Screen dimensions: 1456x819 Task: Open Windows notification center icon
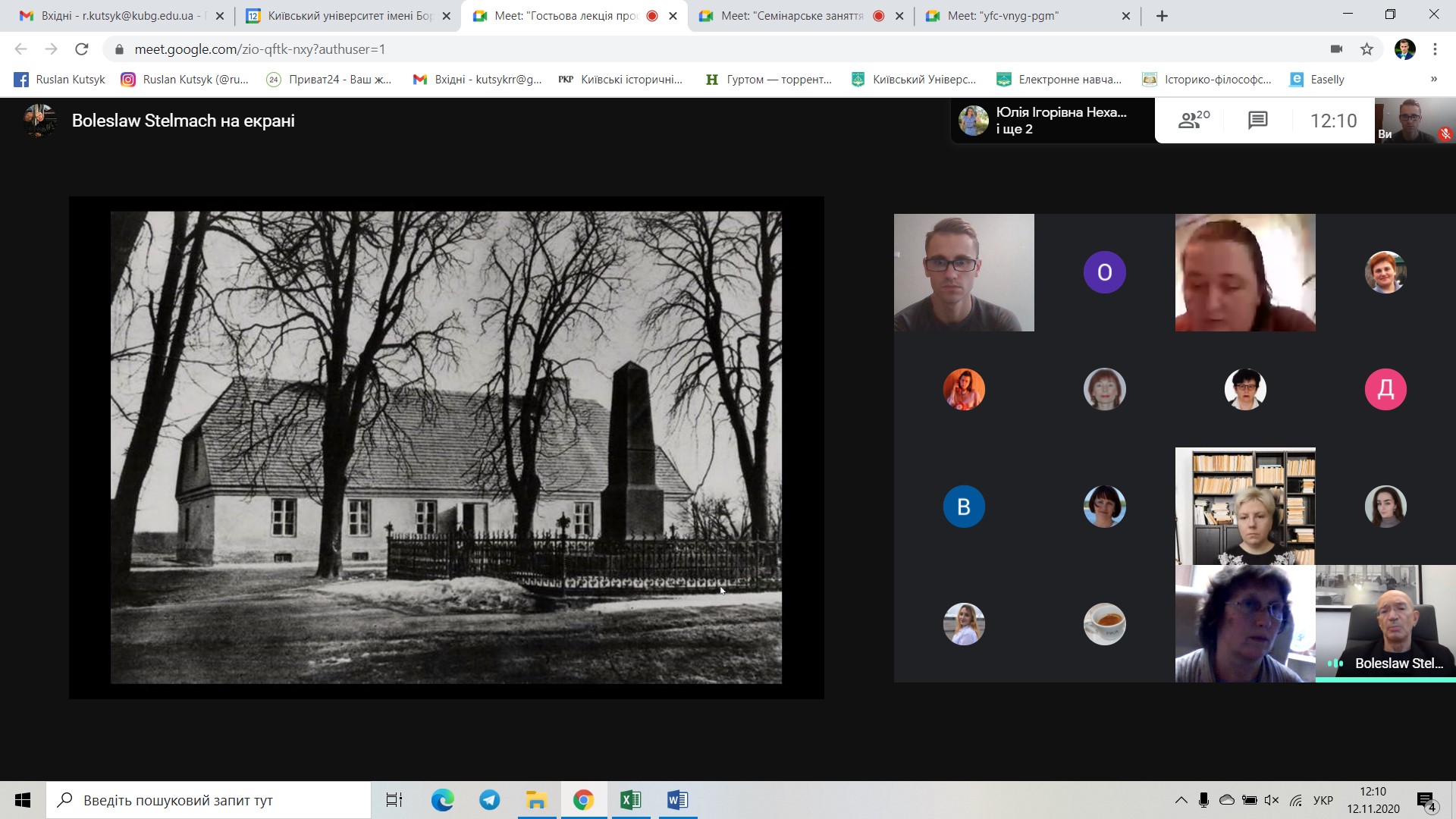click(1426, 801)
